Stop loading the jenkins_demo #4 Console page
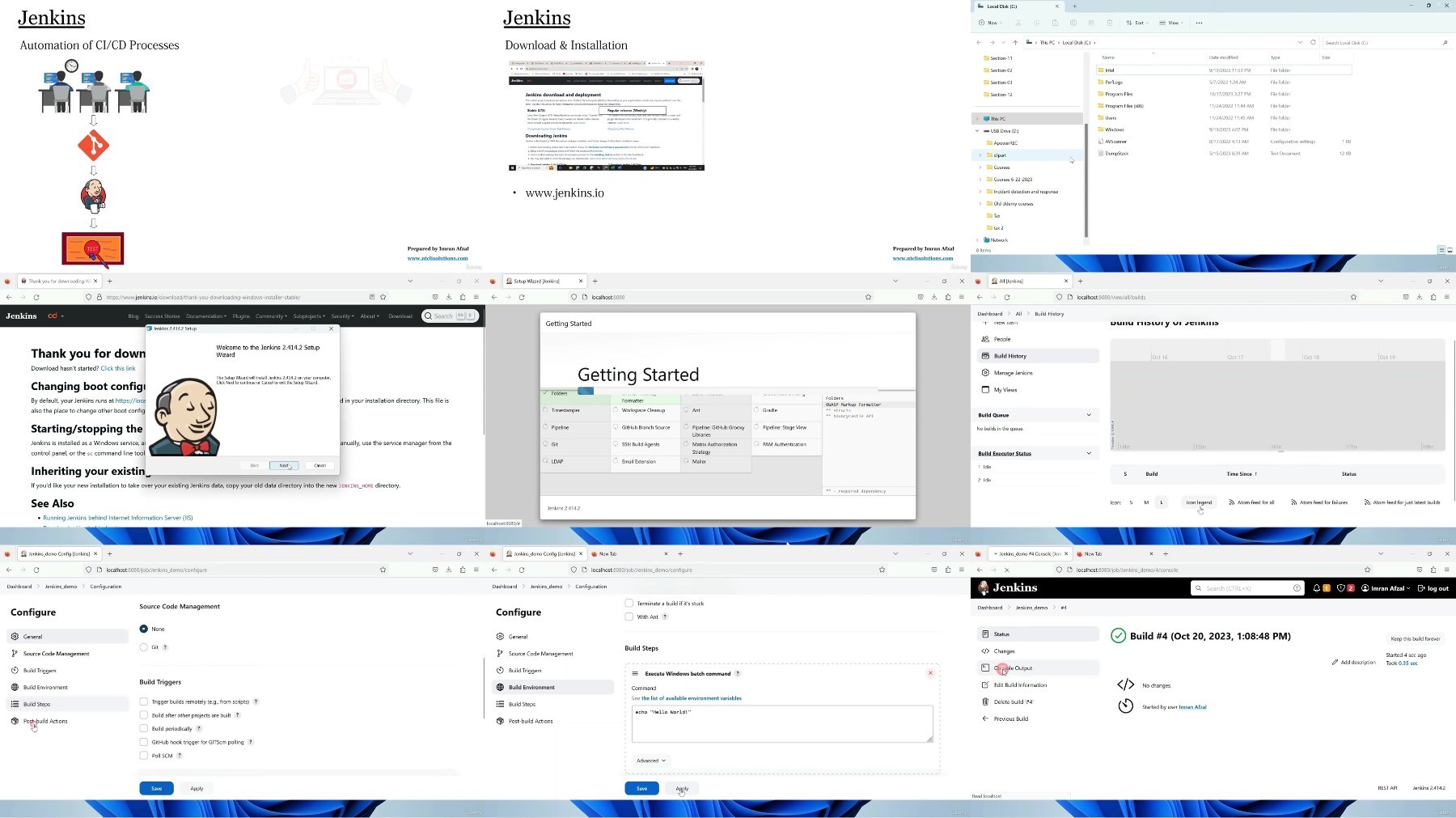Screen dimensions: 1456x818 (x=1007, y=570)
